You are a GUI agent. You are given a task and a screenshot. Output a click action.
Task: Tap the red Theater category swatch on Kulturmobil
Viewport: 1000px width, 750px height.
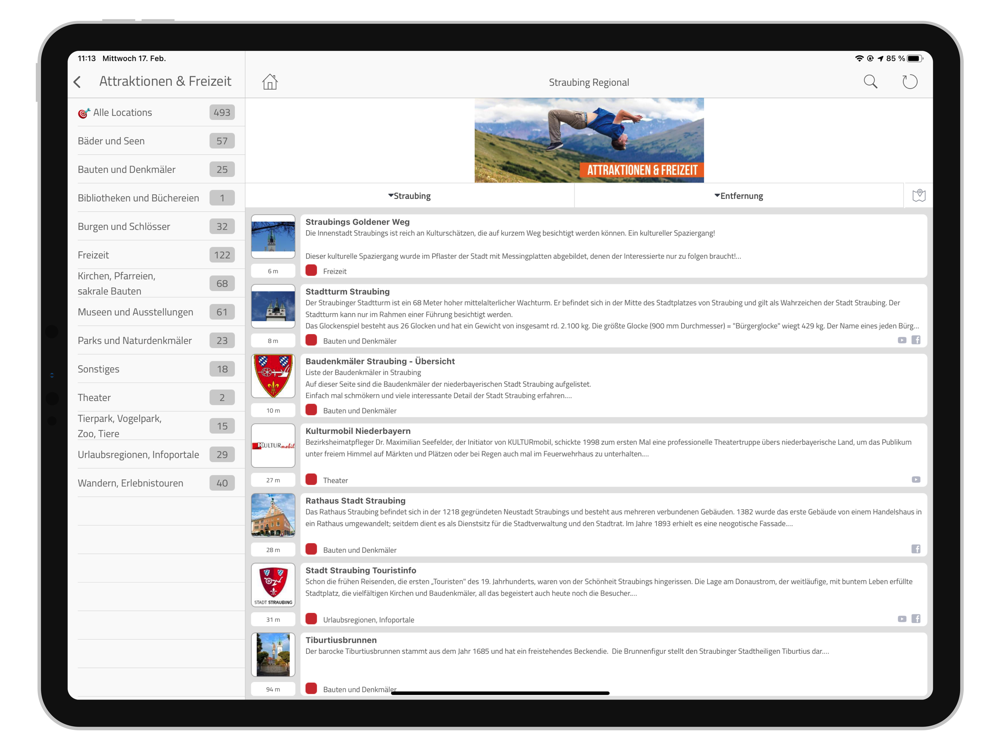click(x=311, y=480)
